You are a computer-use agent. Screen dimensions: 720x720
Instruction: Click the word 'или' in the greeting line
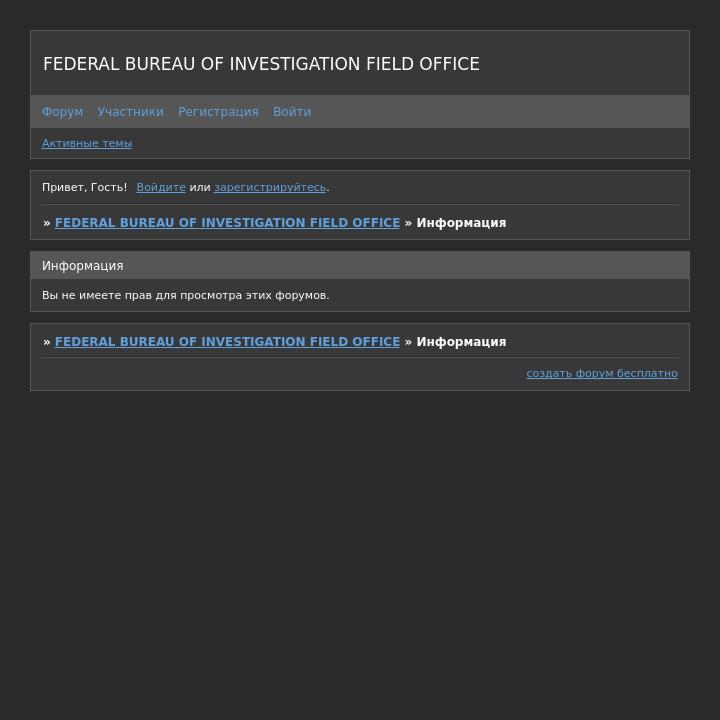[x=200, y=187]
